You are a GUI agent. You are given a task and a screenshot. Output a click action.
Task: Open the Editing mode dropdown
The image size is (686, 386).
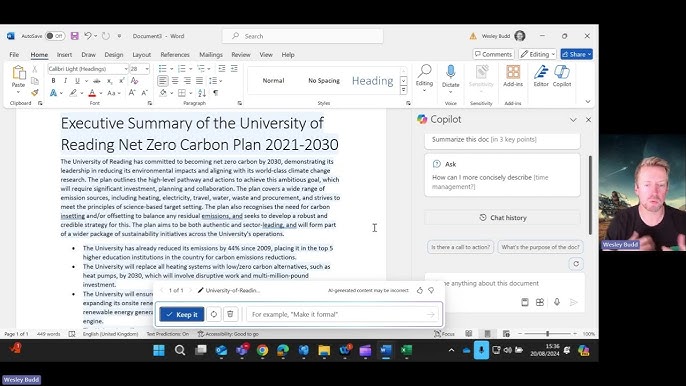(x=538, y=54)
